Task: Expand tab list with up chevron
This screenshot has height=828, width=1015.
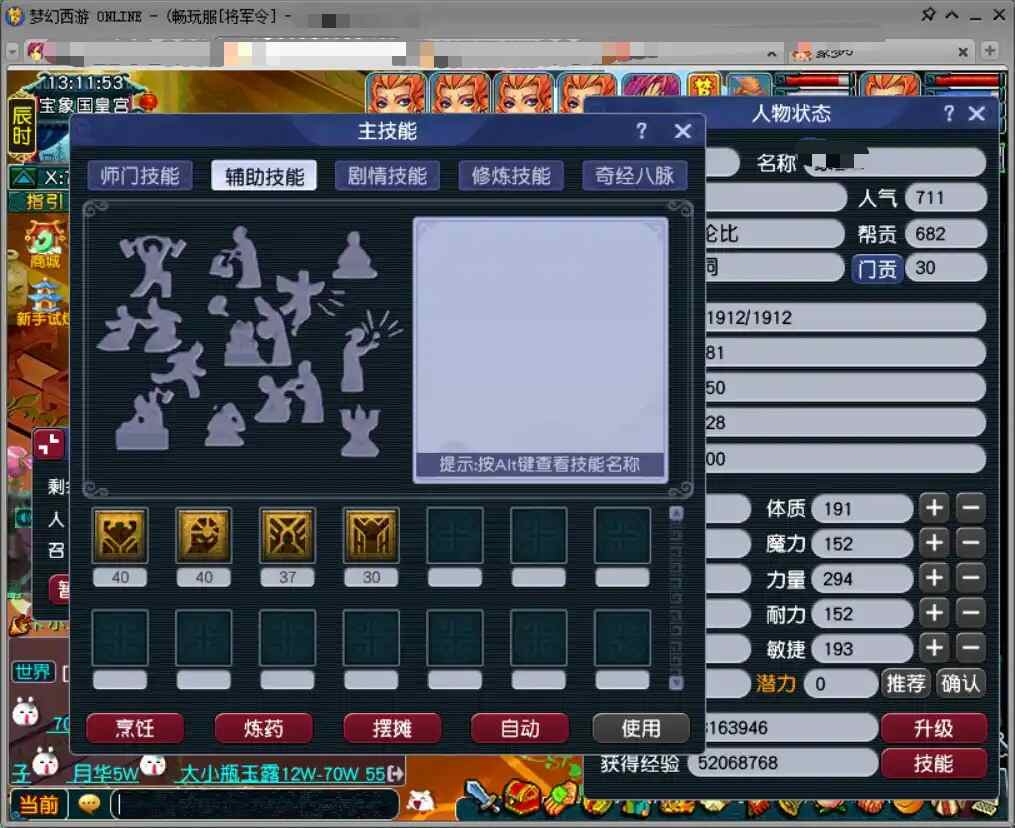Action: [771, 53]
